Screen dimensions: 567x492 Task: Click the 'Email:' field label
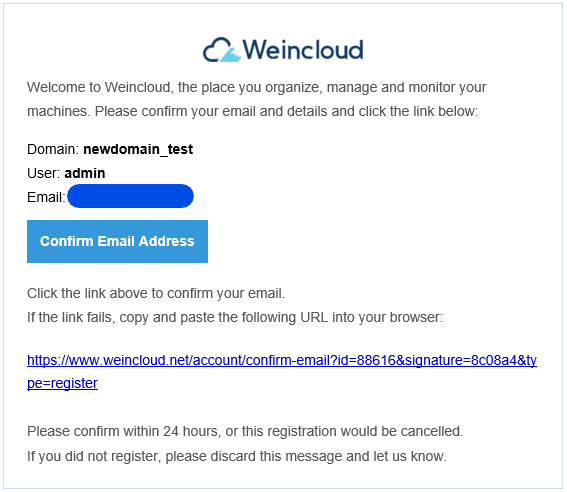[x=47, y=197]
